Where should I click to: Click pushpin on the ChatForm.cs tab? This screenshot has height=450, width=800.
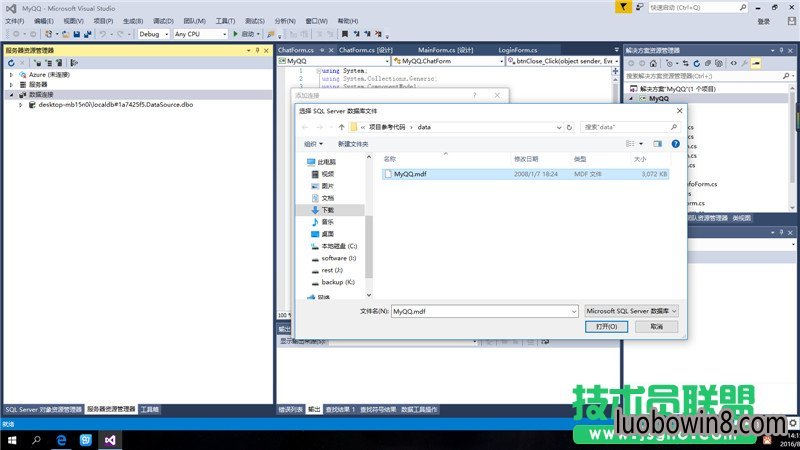322,50
